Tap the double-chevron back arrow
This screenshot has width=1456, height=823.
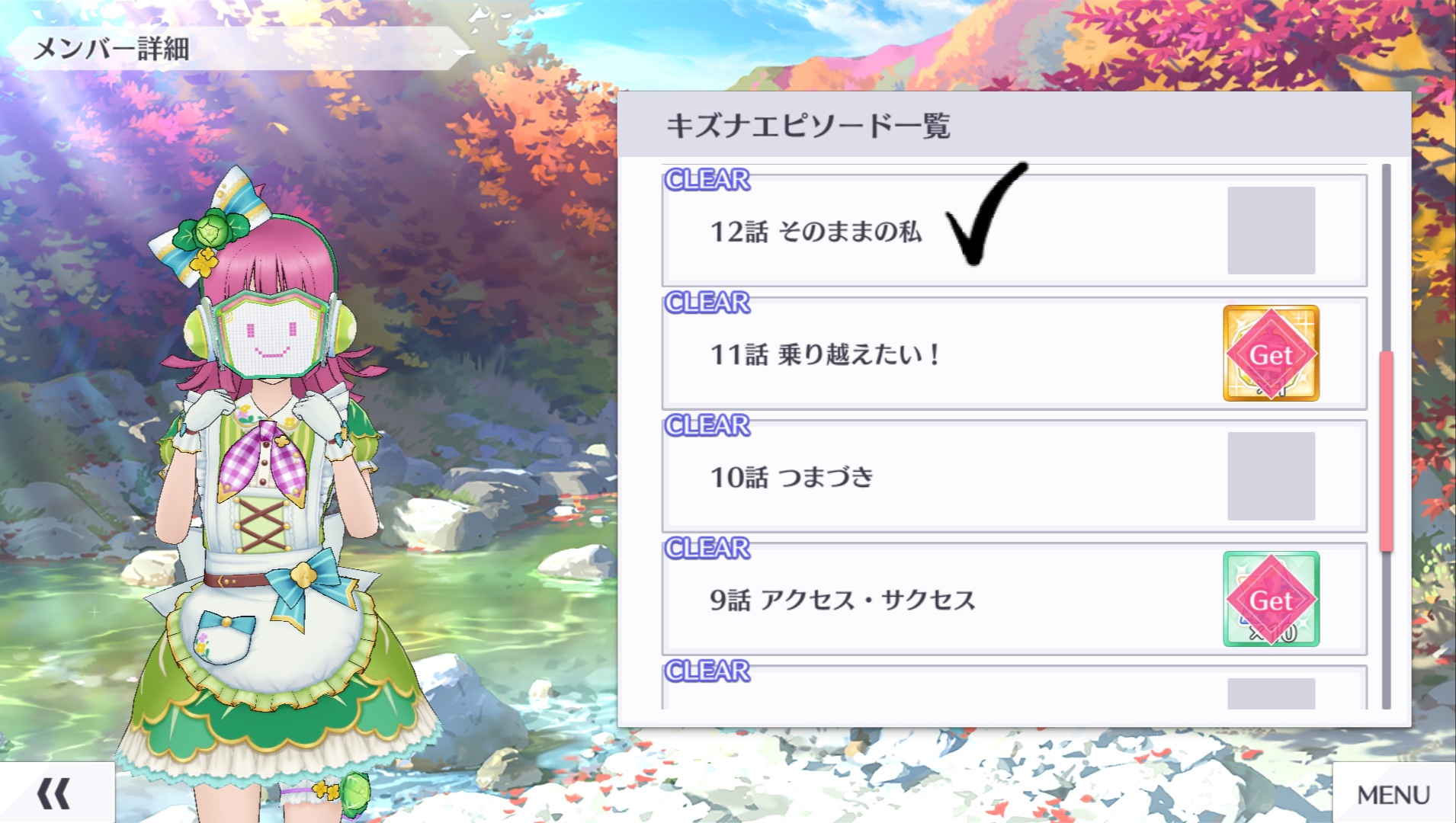coord(54,793)
